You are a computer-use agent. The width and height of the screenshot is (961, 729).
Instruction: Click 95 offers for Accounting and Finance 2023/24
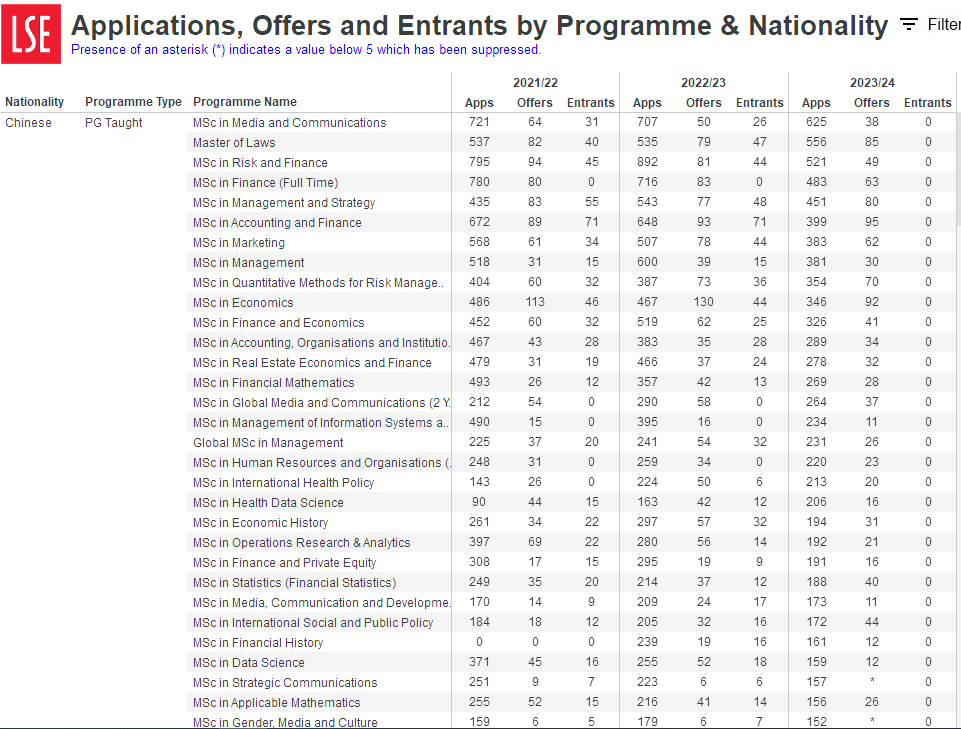point(872,222)
